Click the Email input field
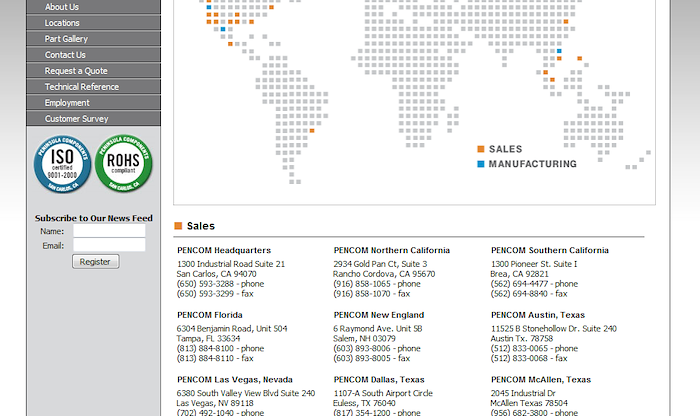 click(109, 245)
